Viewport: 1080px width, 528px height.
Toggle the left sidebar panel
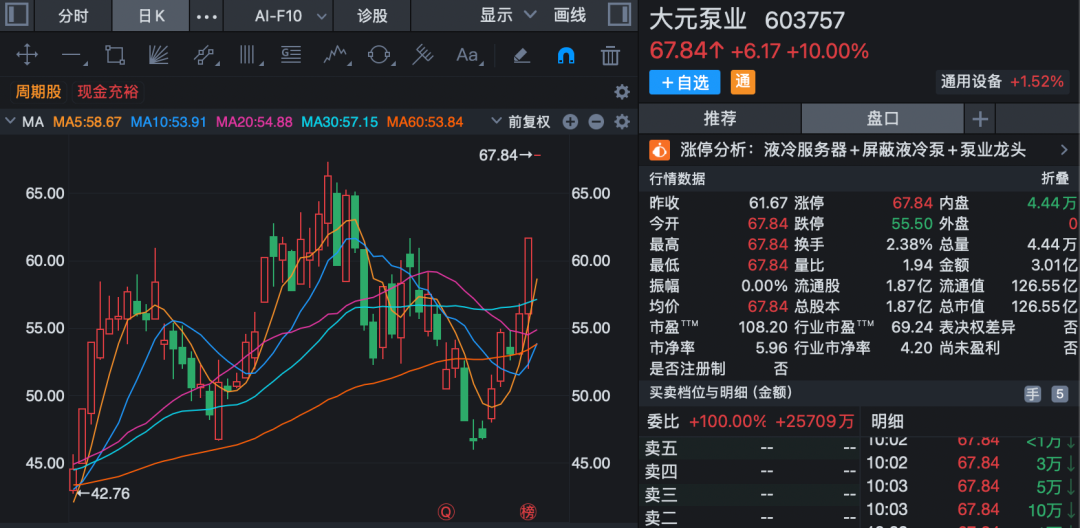coord(17,15)
